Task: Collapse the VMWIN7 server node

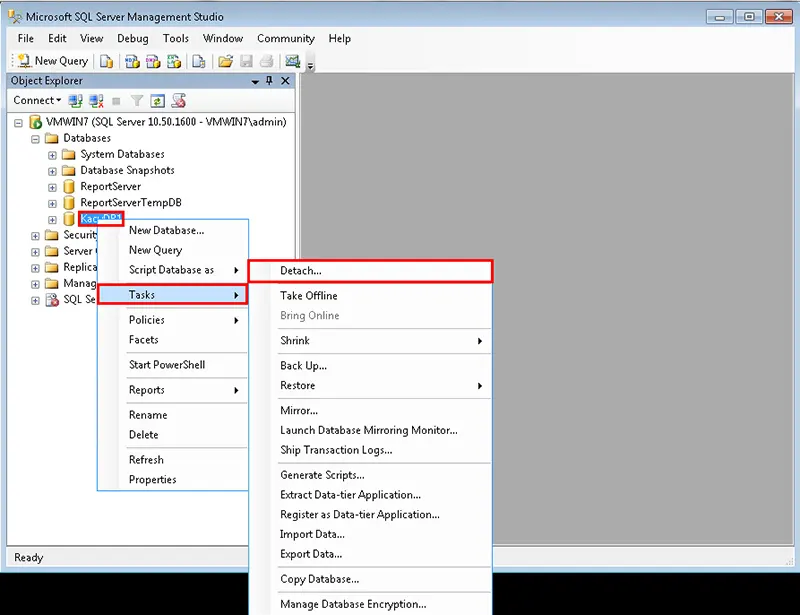Action: point(18,122)
